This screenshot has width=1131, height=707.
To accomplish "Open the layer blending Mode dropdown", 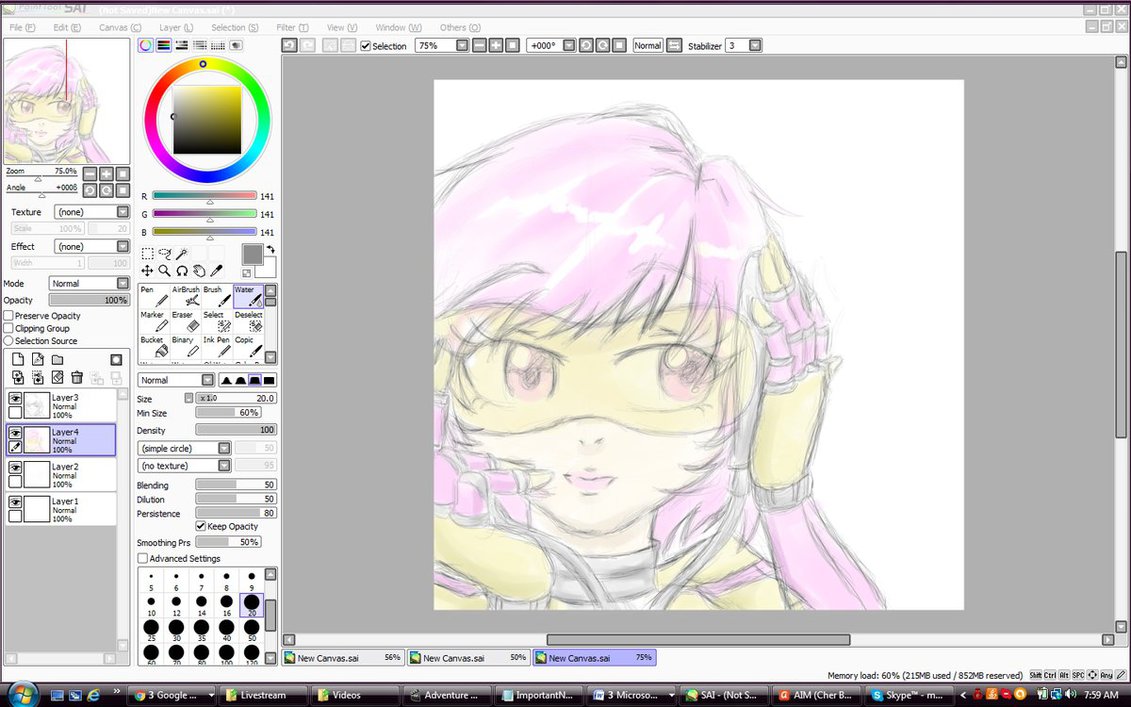I will (123, 284).
